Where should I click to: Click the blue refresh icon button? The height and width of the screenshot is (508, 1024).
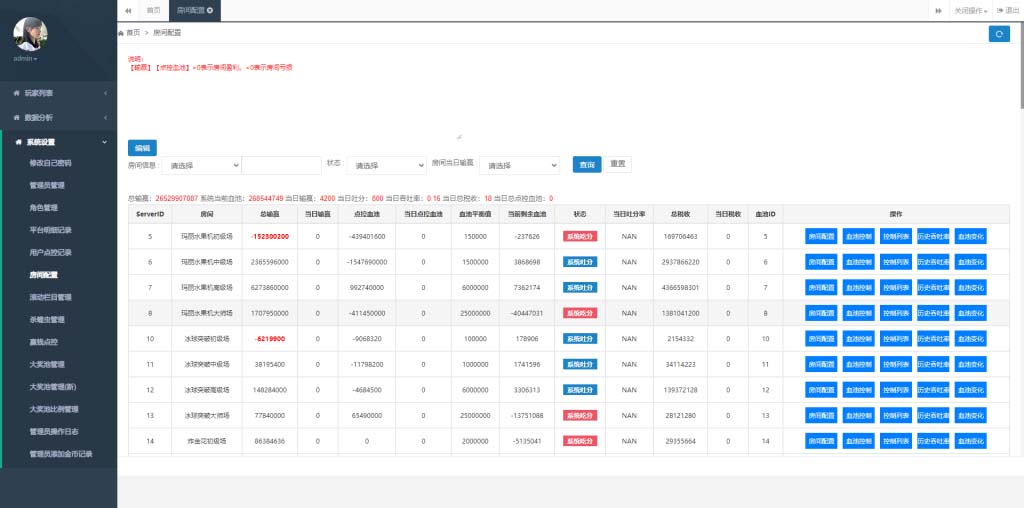(998, 34)
